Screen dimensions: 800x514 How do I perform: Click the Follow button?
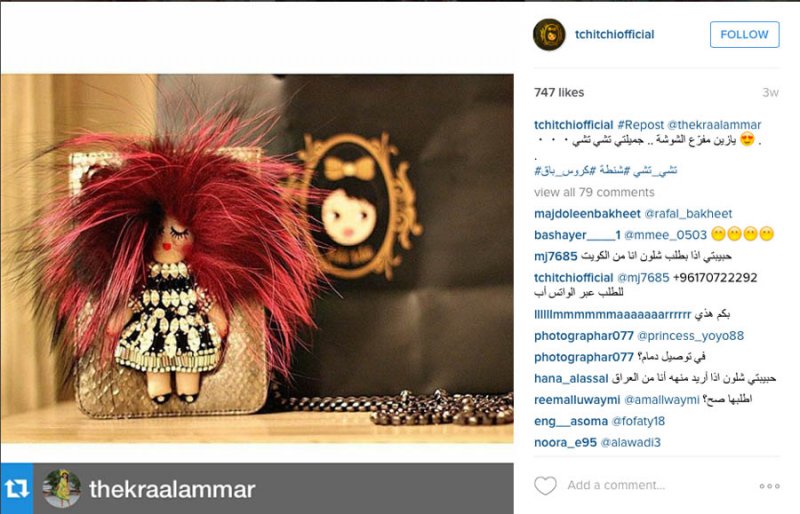click(744, 34)
